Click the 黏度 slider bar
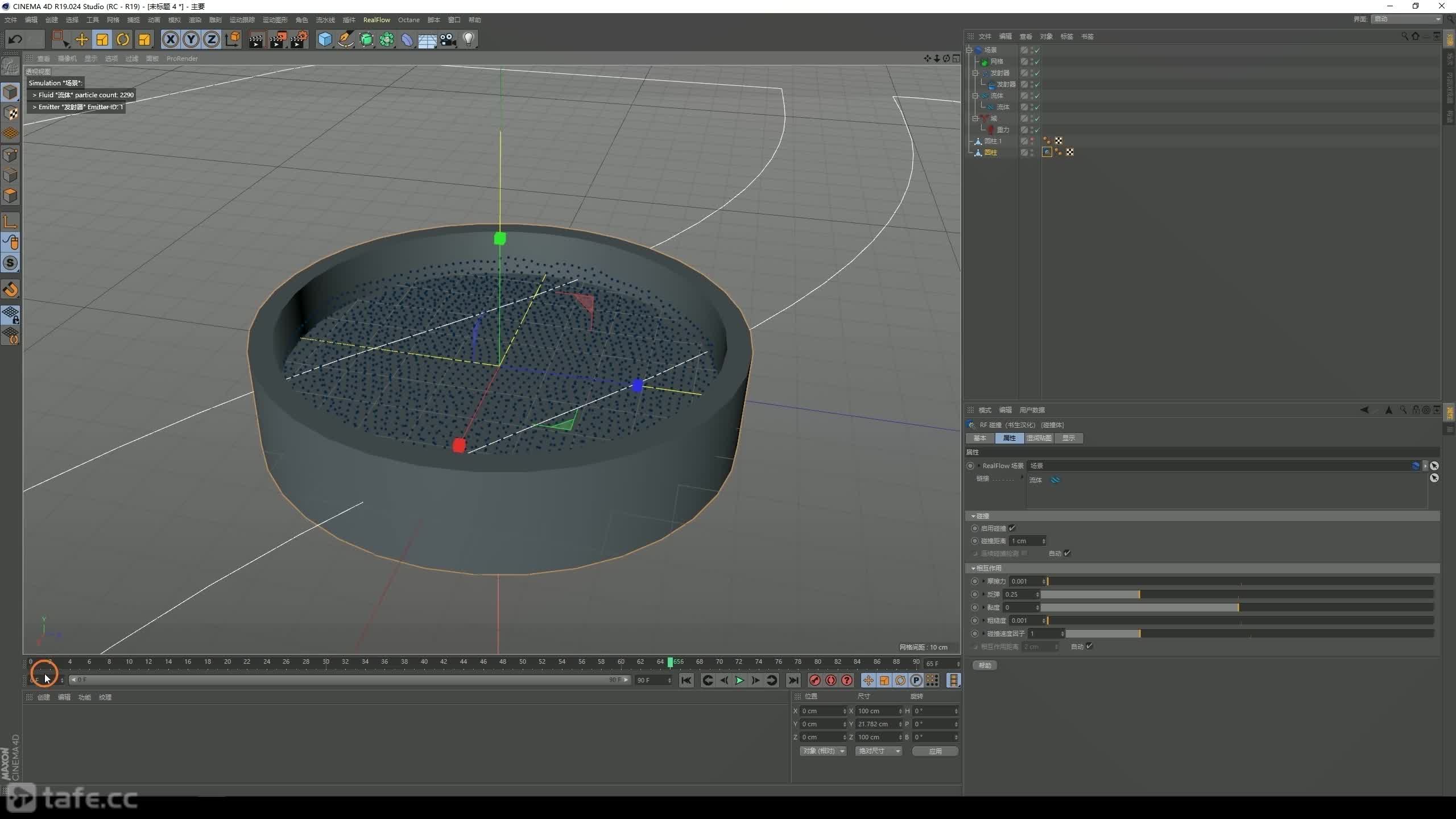 1237,607
